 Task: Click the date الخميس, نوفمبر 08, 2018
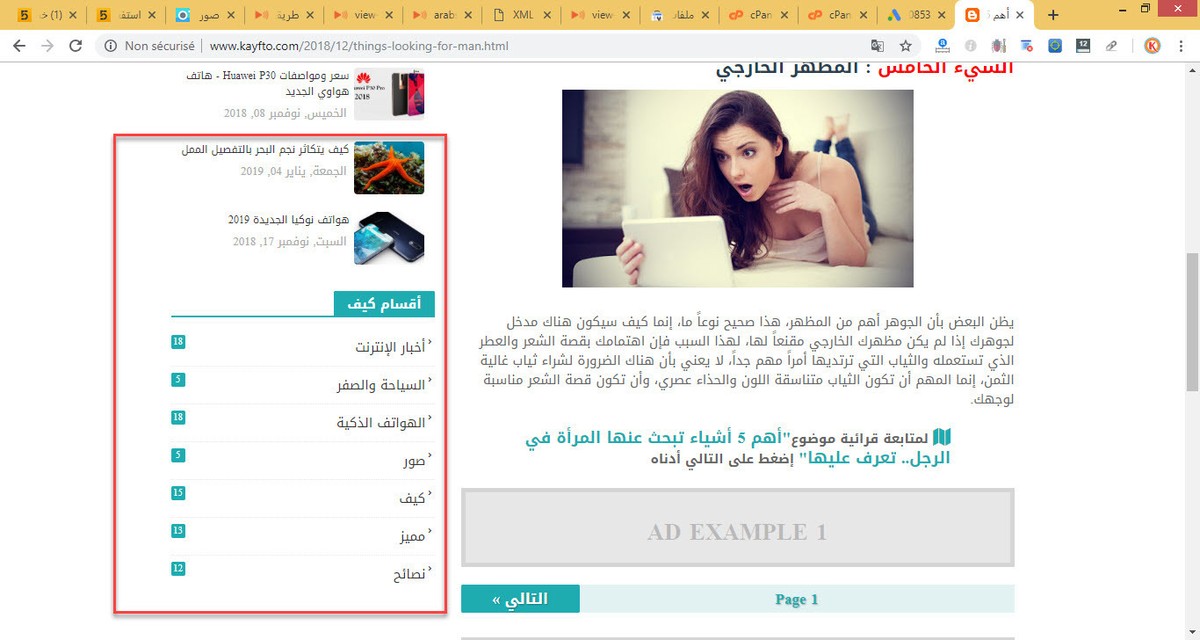coord(286,113)
